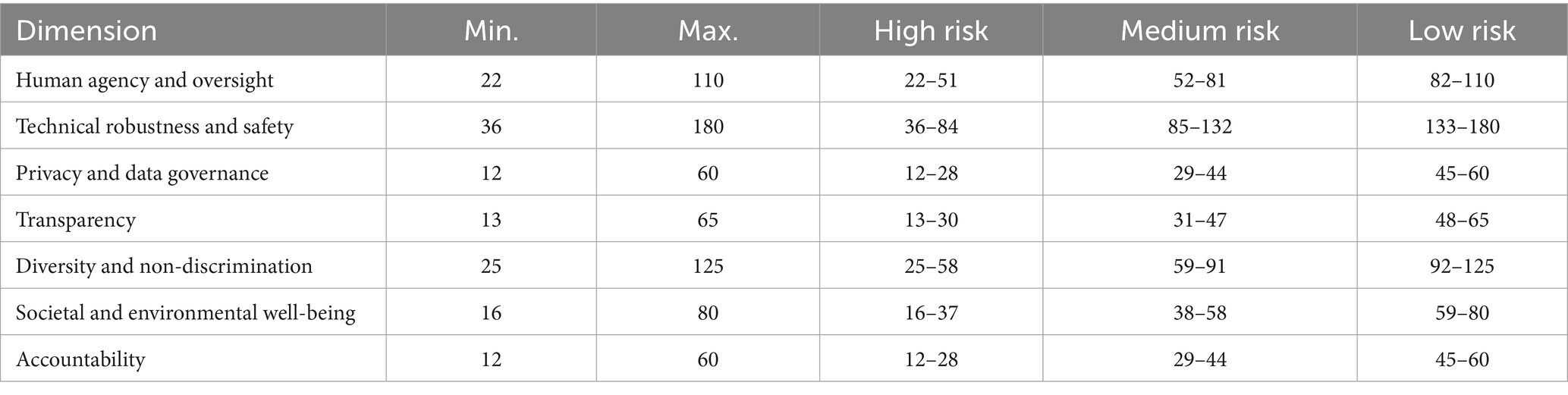Viewport: 1568px width, 395px height.
Task: Click the 16–37 high risk cell
Action: (931, 312)
